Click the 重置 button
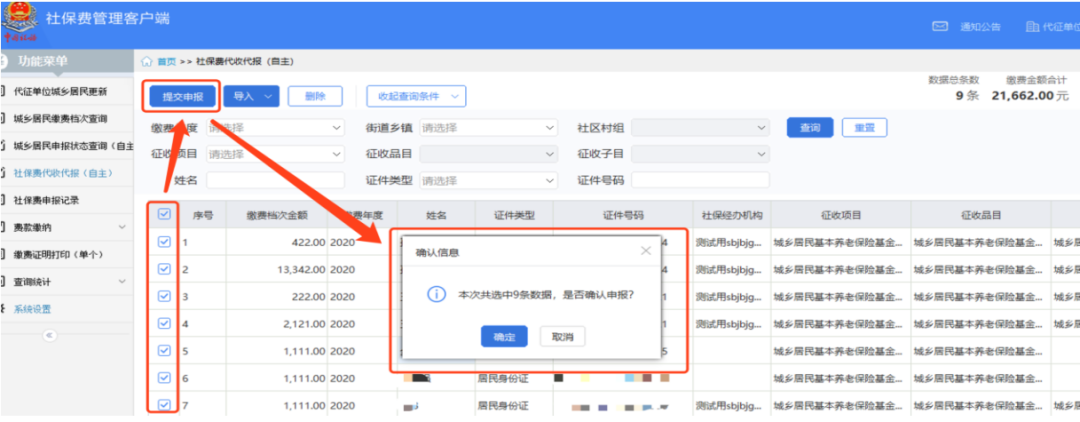 click(864, 127)
